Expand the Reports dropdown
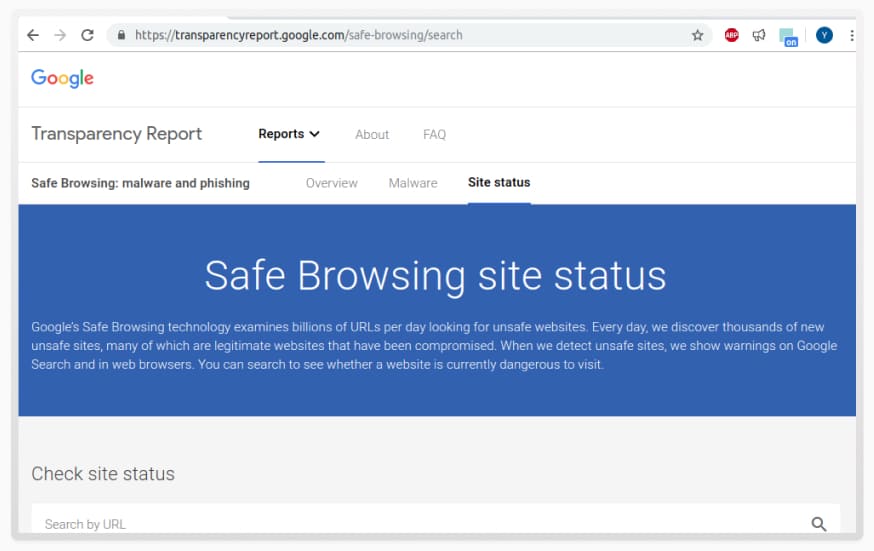Image resolution: width=874 pixels, height=551 pixels. pyautogui.click(x=289, y=134)
